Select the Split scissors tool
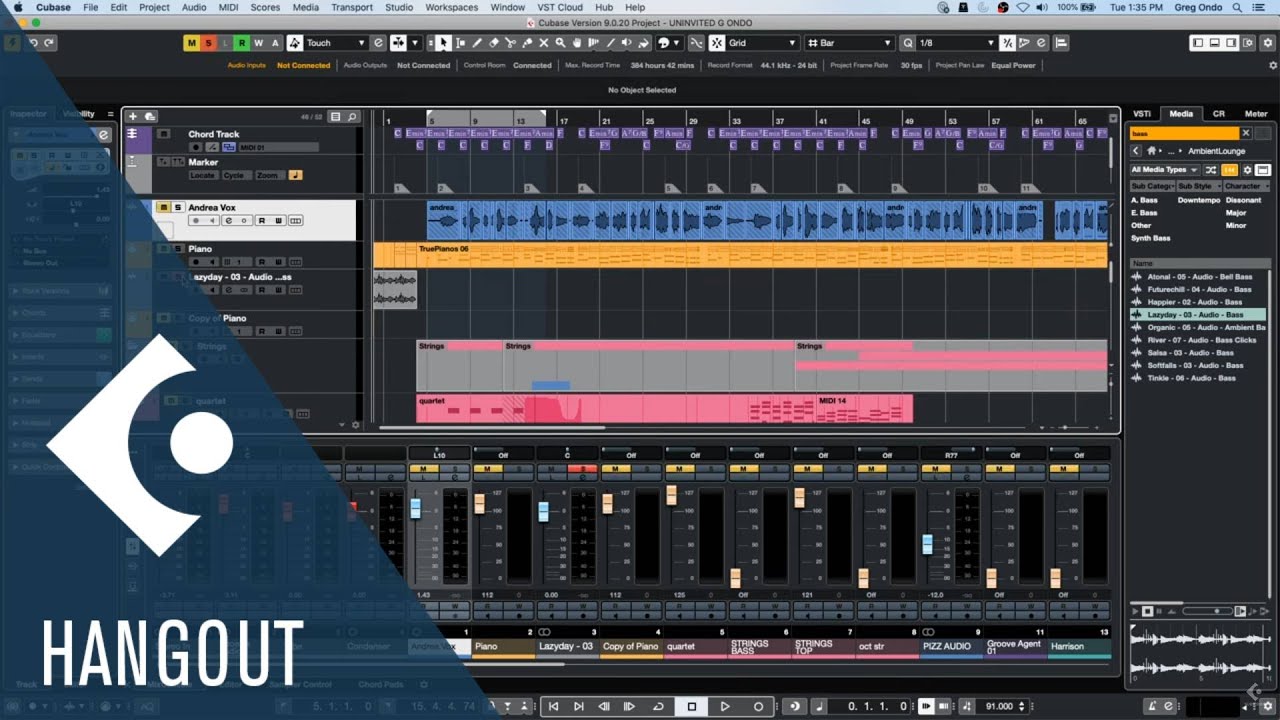1280x720 pixels. point(510,43)
